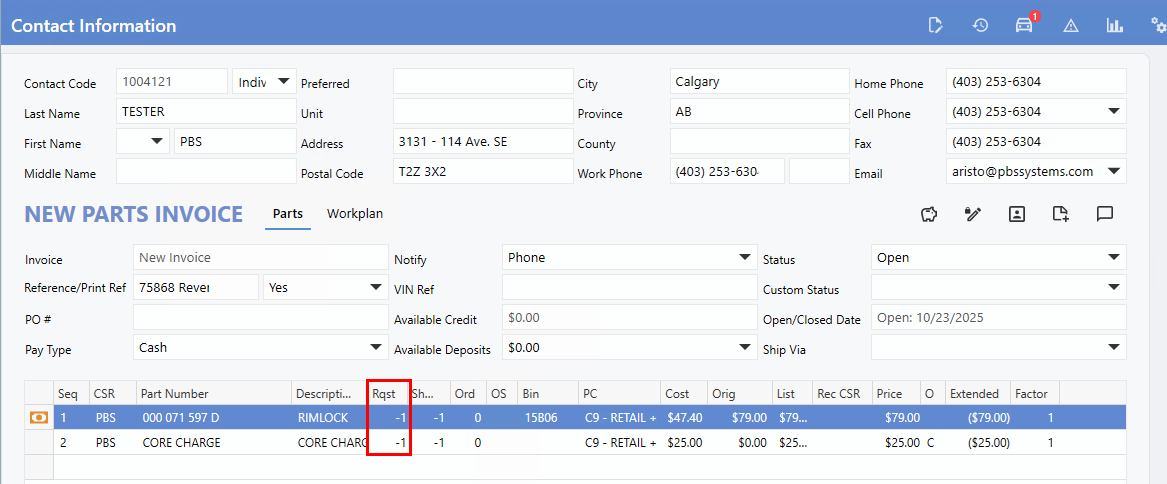This screenshot has height=484, width=1167.
Task: Expand the Status Open dropdown
Action: (x=1114, y=257)
